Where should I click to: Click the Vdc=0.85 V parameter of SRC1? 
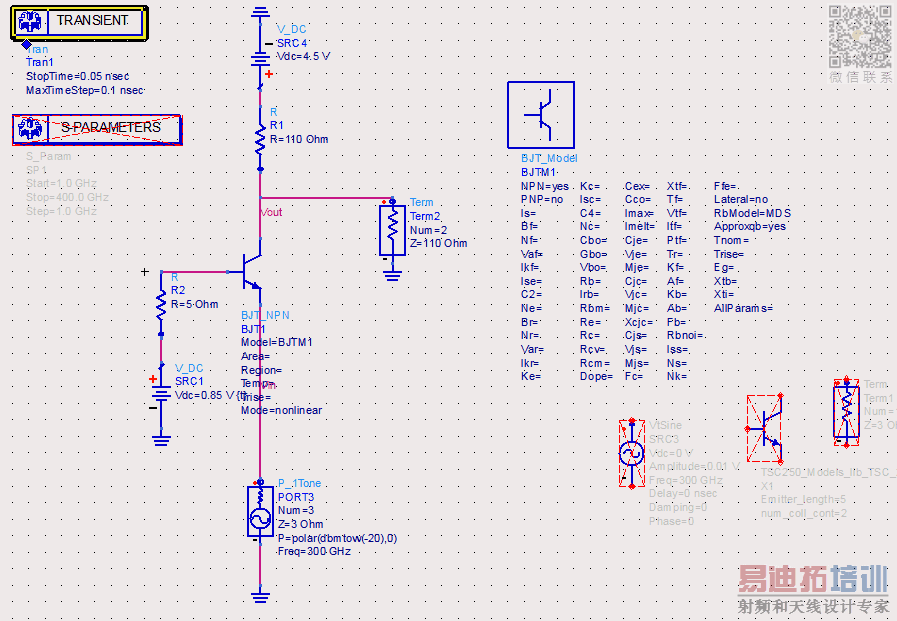[207, 395]
